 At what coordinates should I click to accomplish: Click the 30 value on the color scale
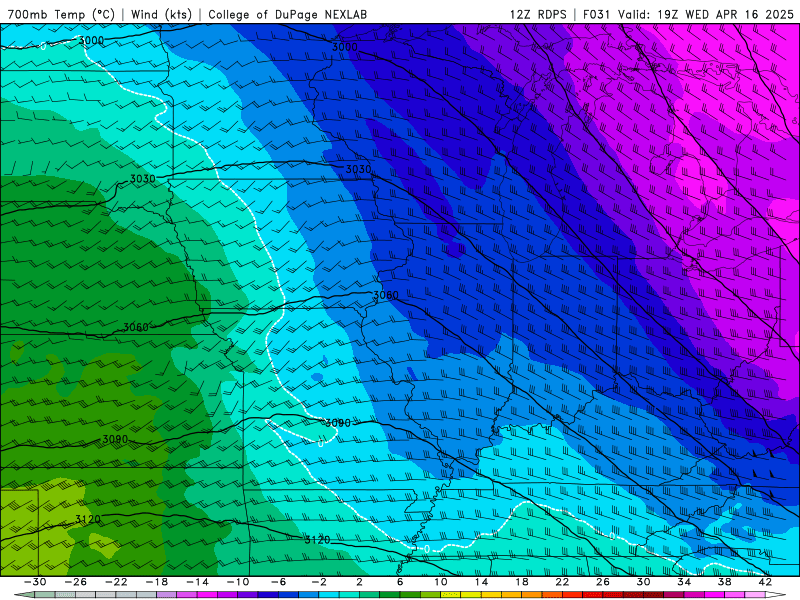643,582
